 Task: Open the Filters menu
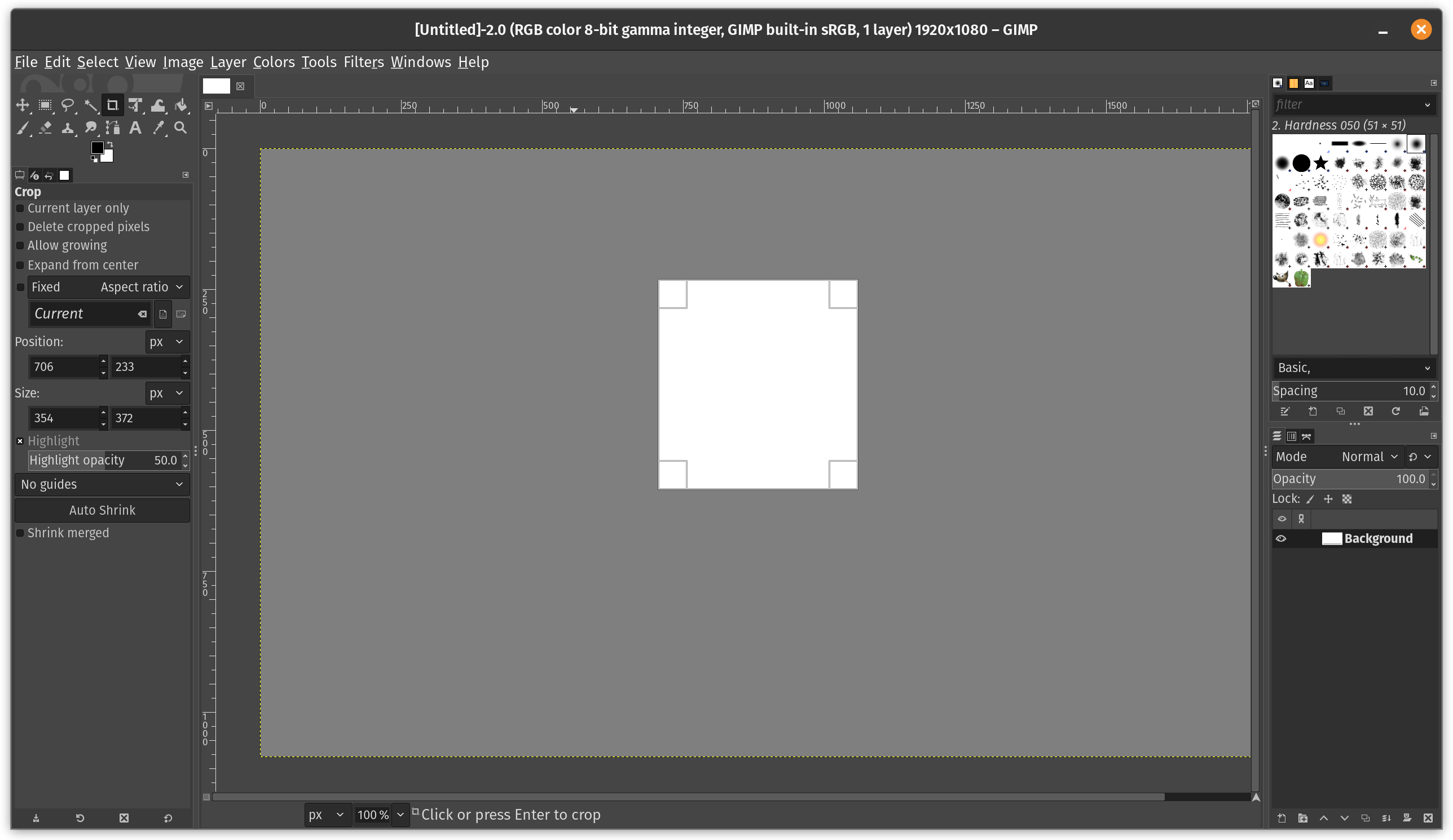362,62
